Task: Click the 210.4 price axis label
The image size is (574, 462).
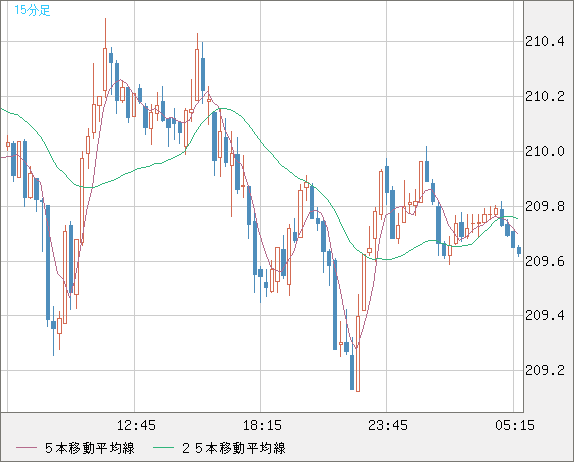Action: [x=545, y=42]
